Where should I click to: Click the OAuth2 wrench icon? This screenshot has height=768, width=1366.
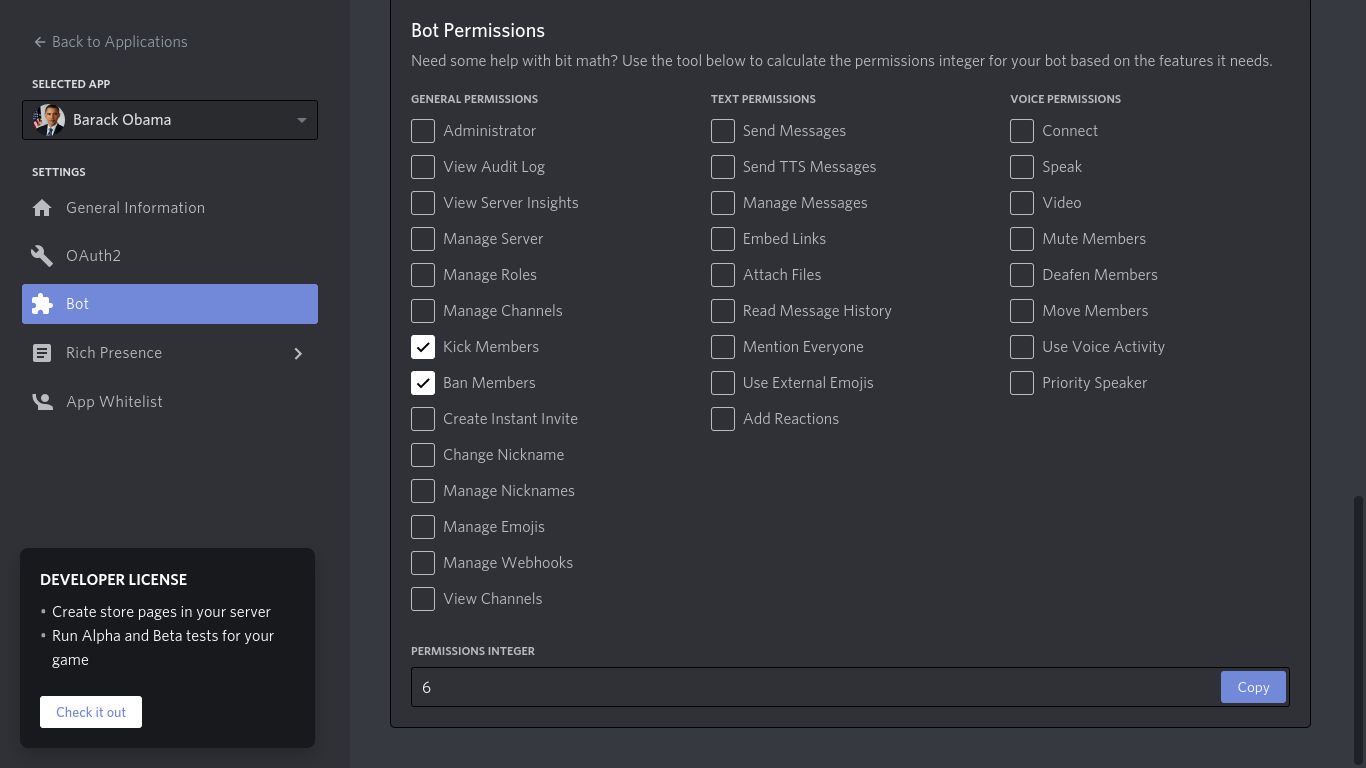[x=42, y=256]
